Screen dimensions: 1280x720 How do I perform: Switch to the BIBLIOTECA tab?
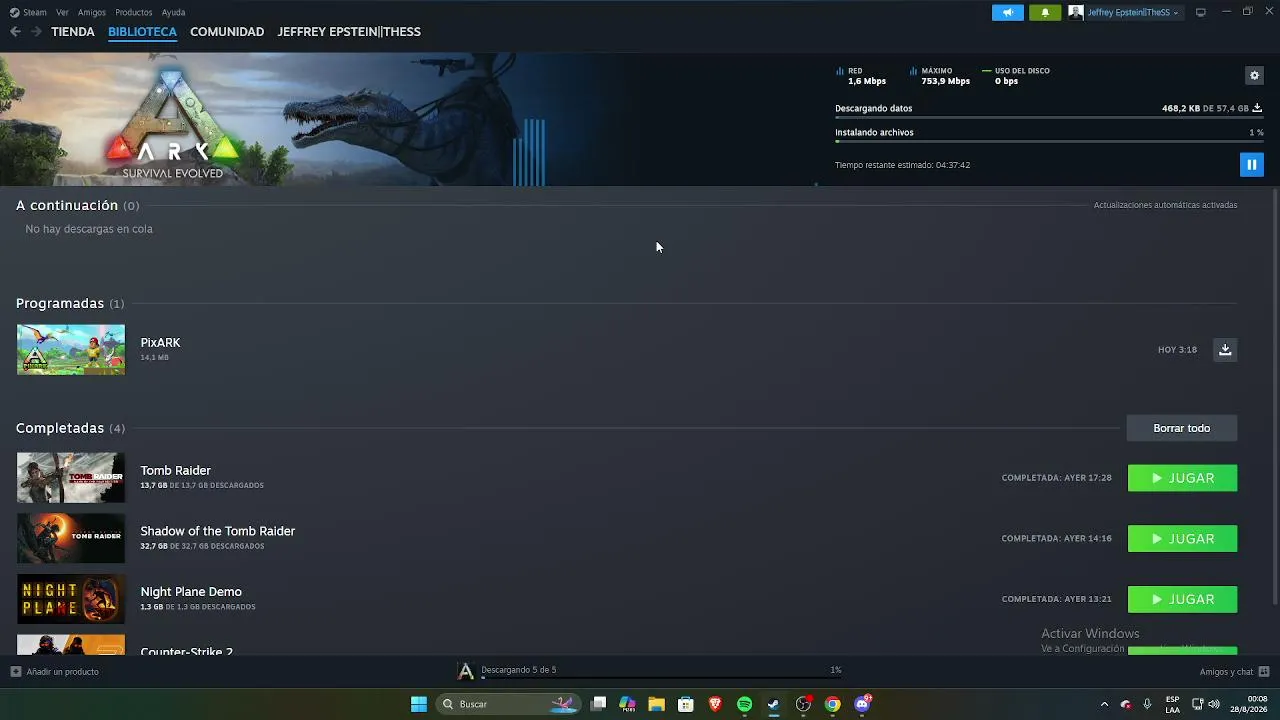click(x=142, y=32)
